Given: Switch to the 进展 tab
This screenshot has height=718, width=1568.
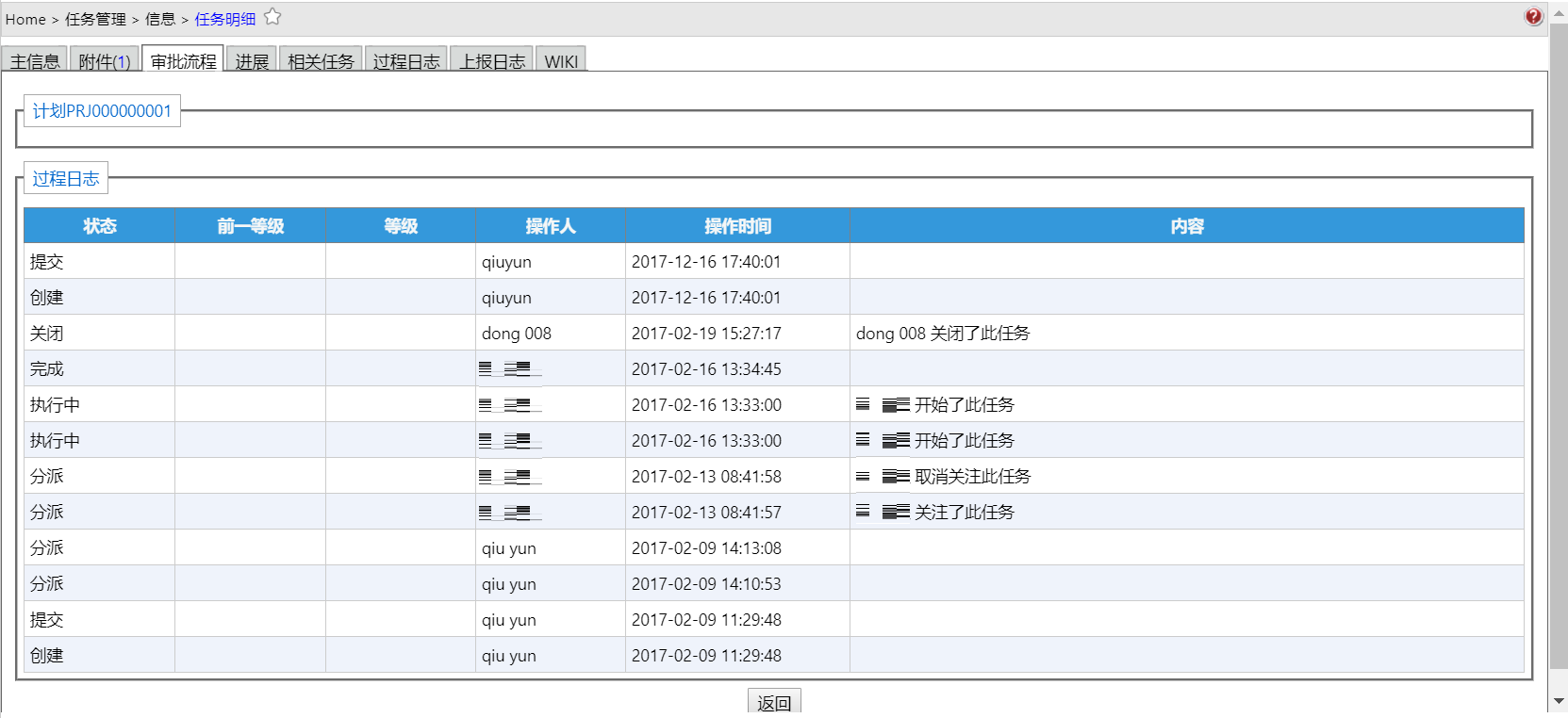Looking at the screenshot, I should [252, 61].
